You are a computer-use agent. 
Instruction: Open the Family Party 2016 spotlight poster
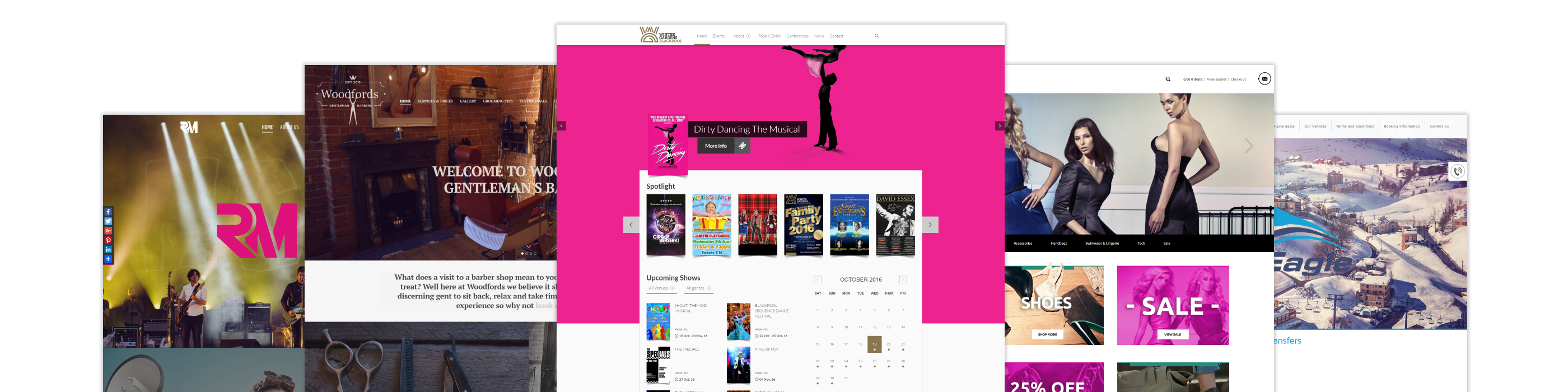(x=804, y=225)
